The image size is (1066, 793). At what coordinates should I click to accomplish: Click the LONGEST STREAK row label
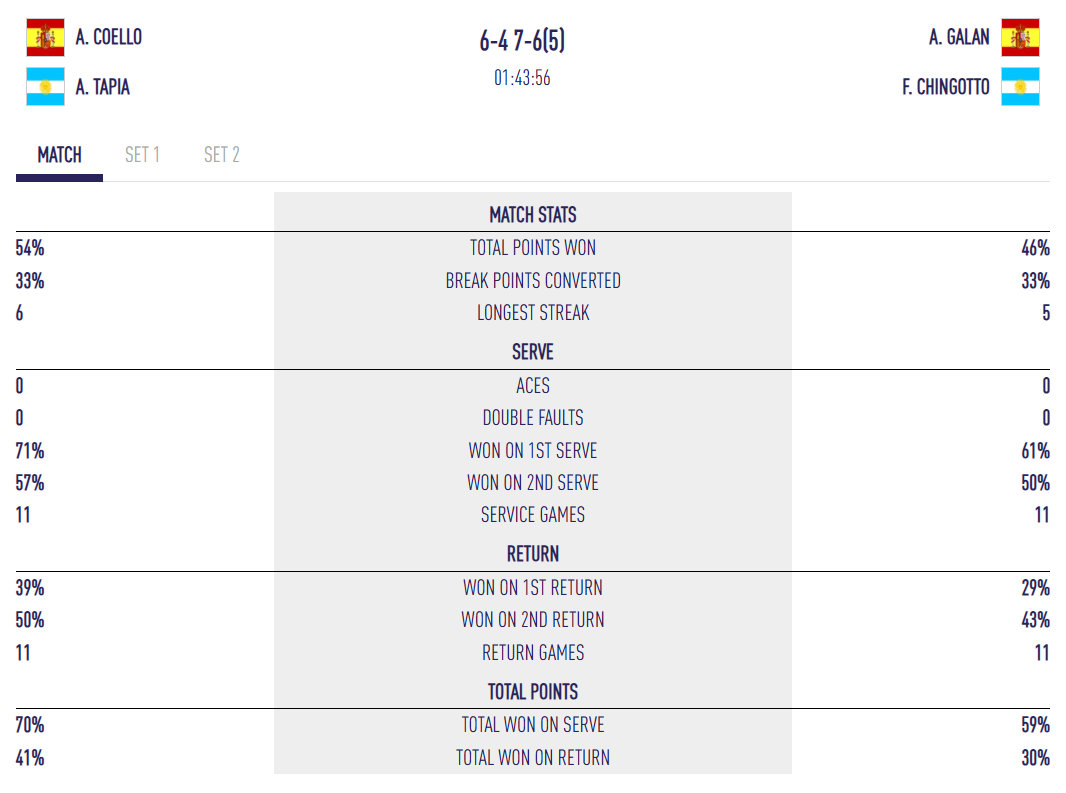533,313
